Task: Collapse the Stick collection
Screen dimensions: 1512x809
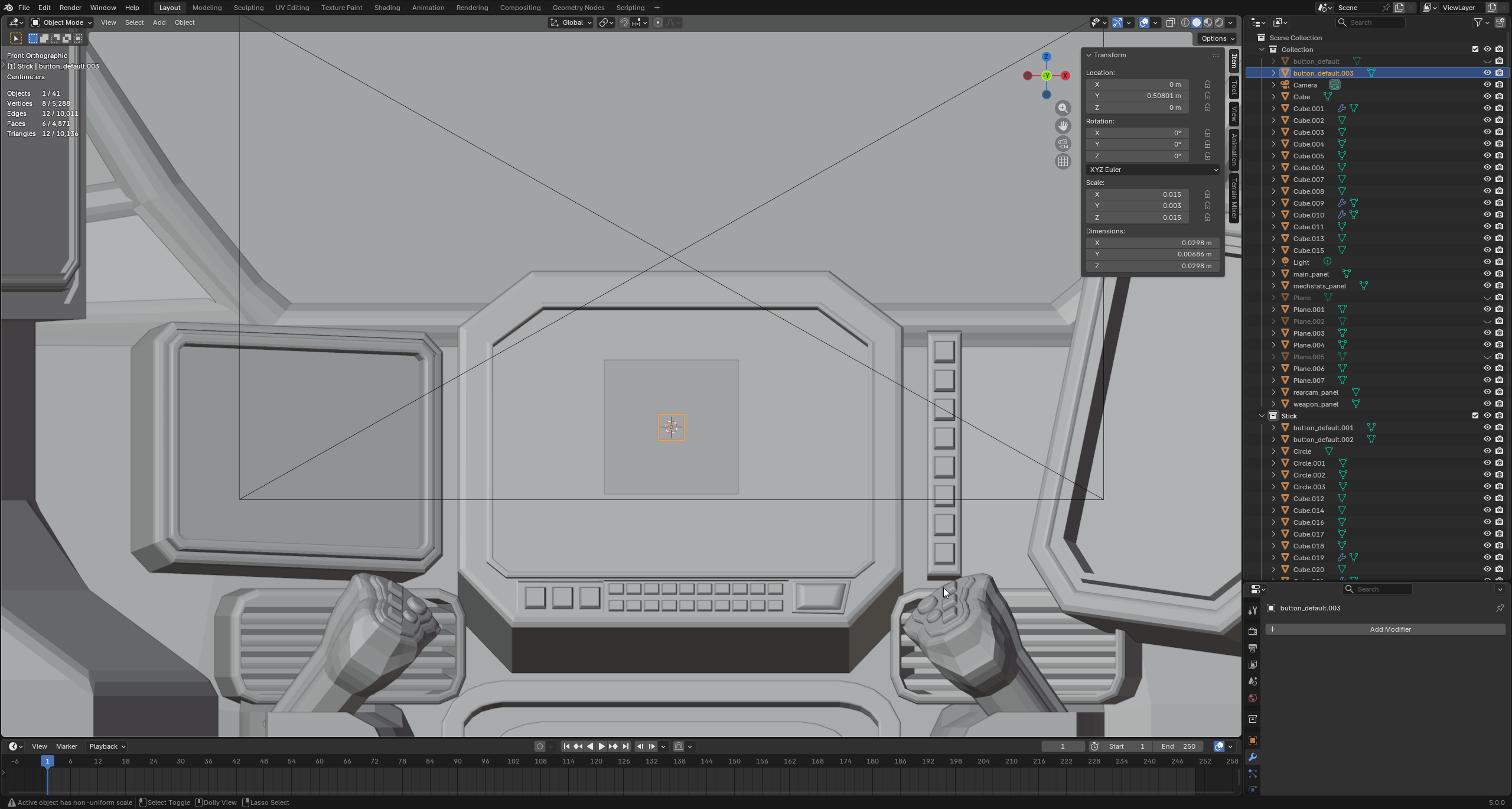Action: point(1262,416)
